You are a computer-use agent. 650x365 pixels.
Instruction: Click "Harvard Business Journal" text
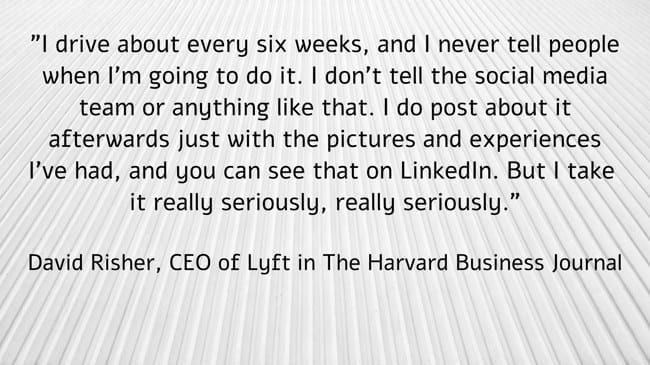point(494,263)
